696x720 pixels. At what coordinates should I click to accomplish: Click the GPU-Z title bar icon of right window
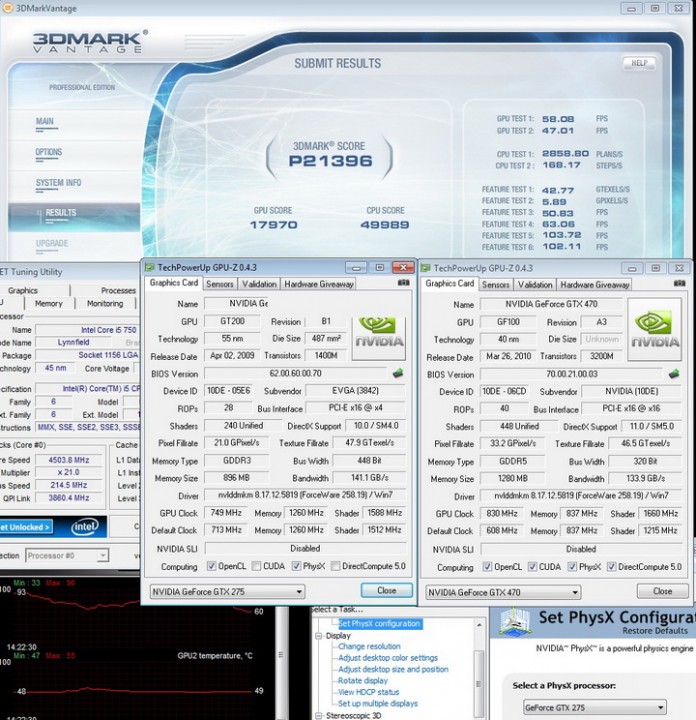click(x=425, y=268)
